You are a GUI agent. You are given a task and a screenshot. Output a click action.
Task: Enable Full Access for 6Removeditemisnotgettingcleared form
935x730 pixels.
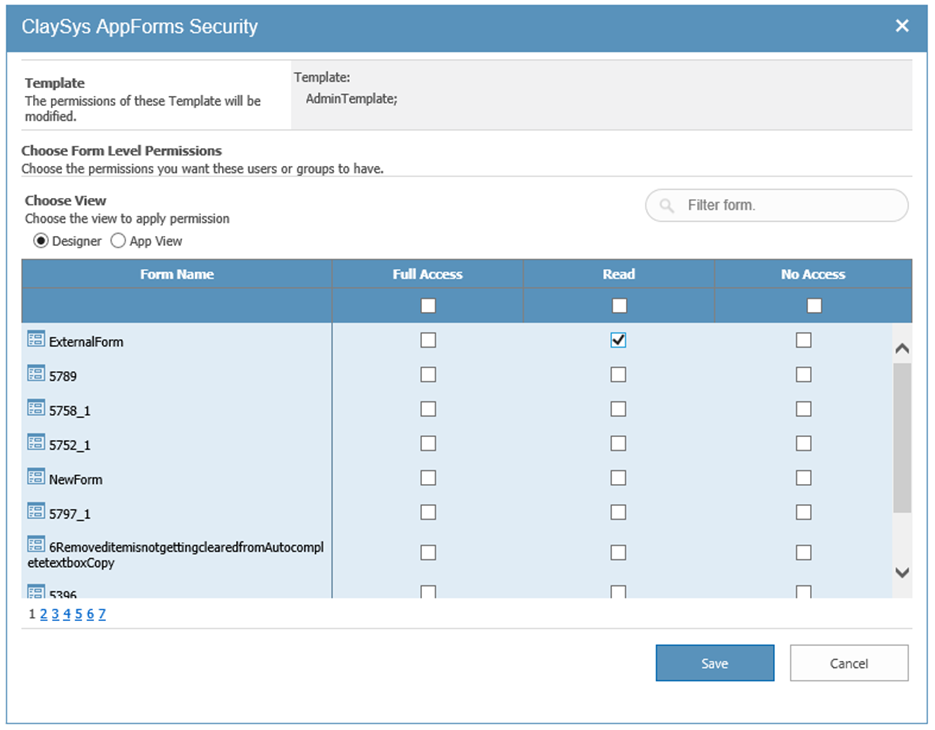pyautogui.click(x=428, y=552)
